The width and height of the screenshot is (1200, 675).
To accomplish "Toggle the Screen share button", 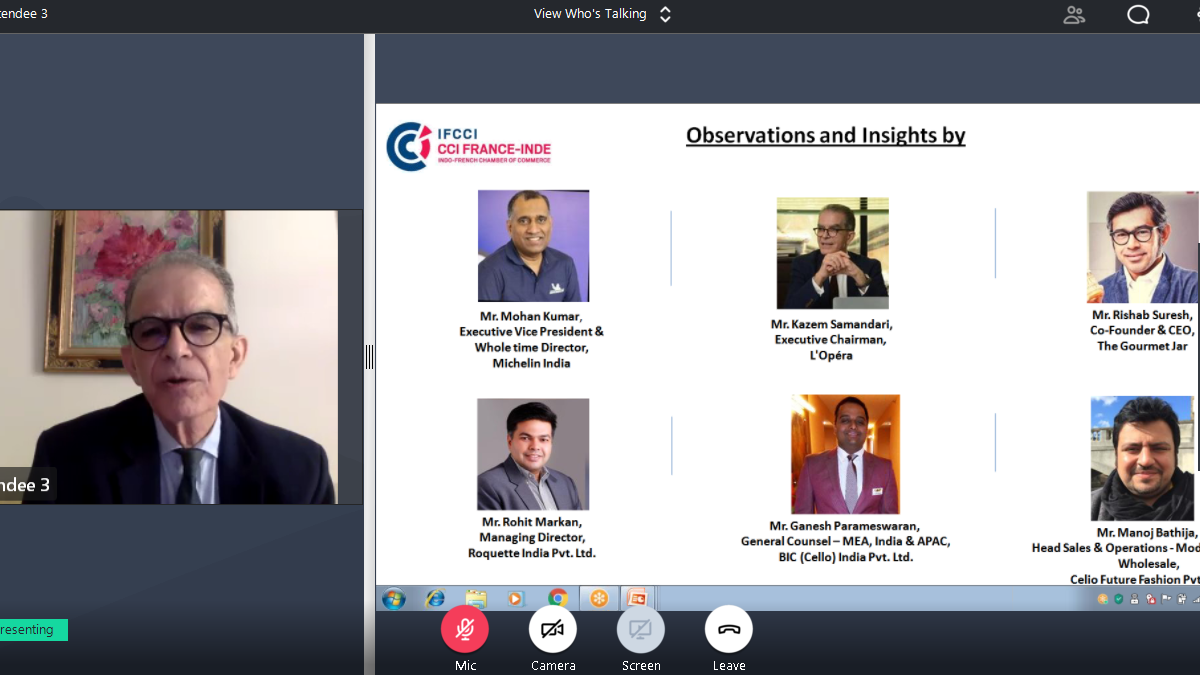I will click(x=641, y=629).
